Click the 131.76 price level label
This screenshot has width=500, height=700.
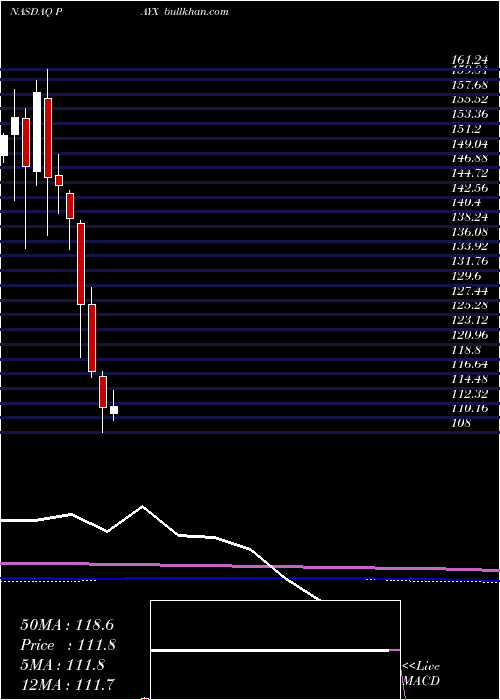pyautogui.click(x=469, y=261)
